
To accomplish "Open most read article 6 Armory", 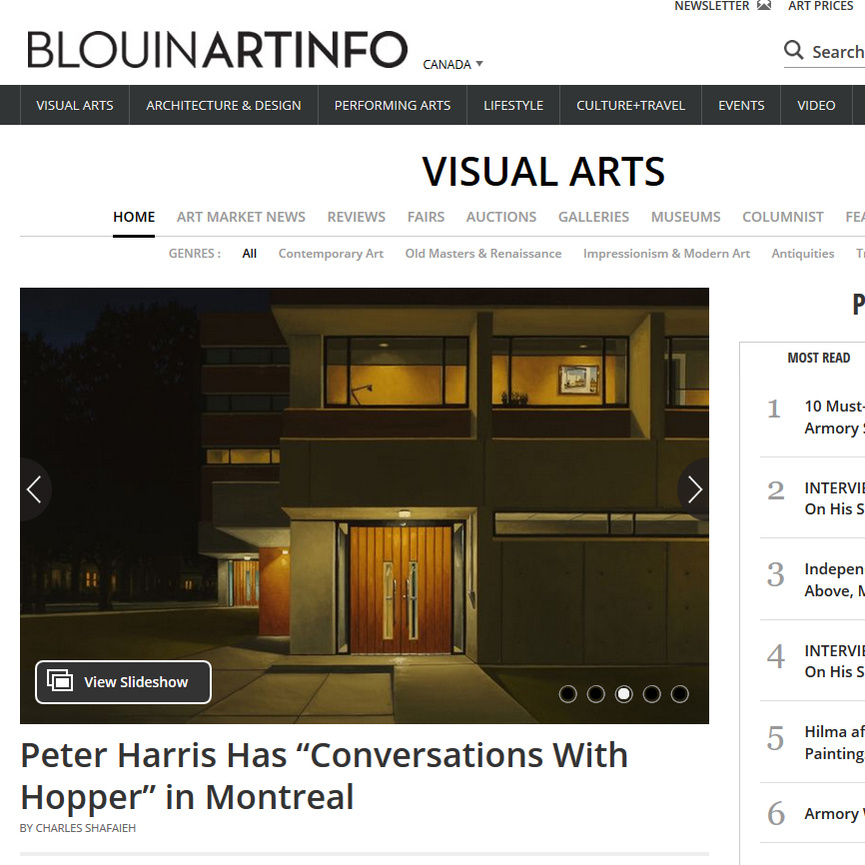I will pos(834,814).
